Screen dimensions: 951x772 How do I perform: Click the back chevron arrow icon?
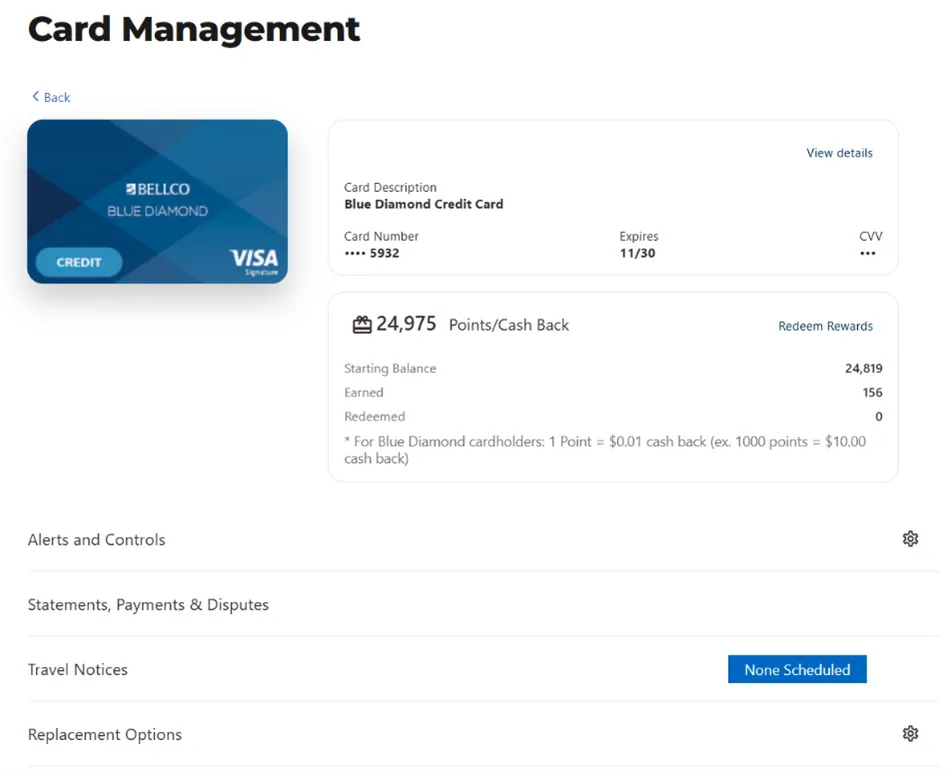point(36,97)
